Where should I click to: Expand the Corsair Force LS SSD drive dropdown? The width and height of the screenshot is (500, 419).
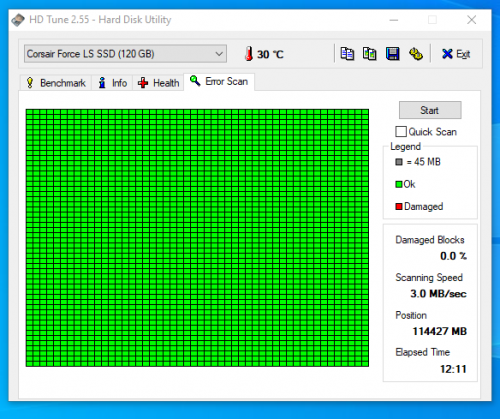click(125, 54)
